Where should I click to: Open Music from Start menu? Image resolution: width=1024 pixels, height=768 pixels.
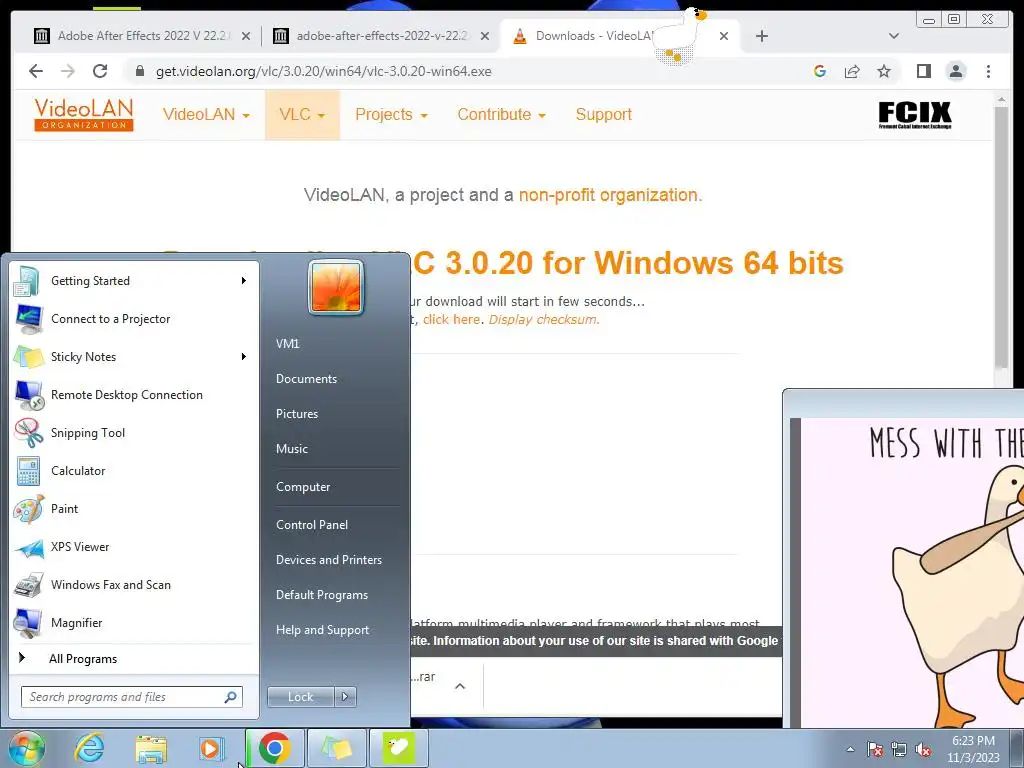(x=292, y=449)
